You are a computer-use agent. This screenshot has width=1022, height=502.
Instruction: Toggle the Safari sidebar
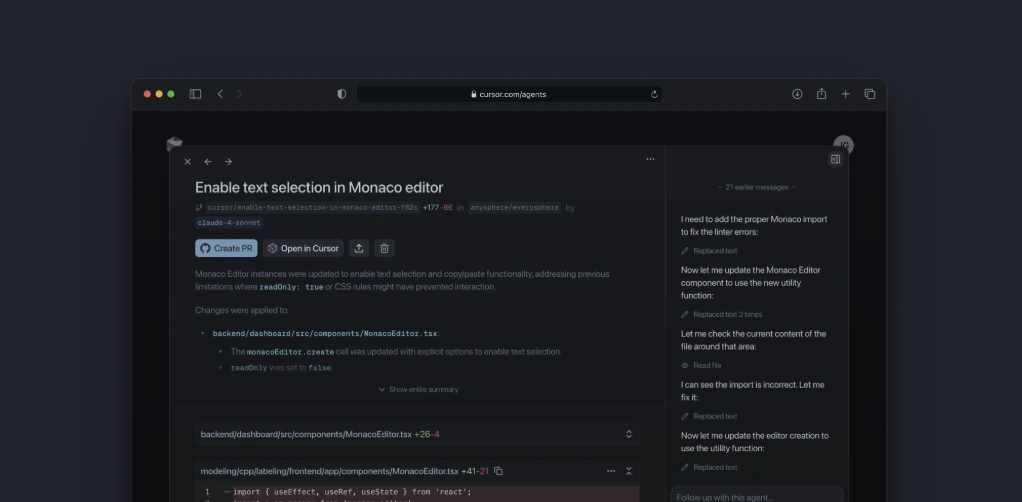195,94
